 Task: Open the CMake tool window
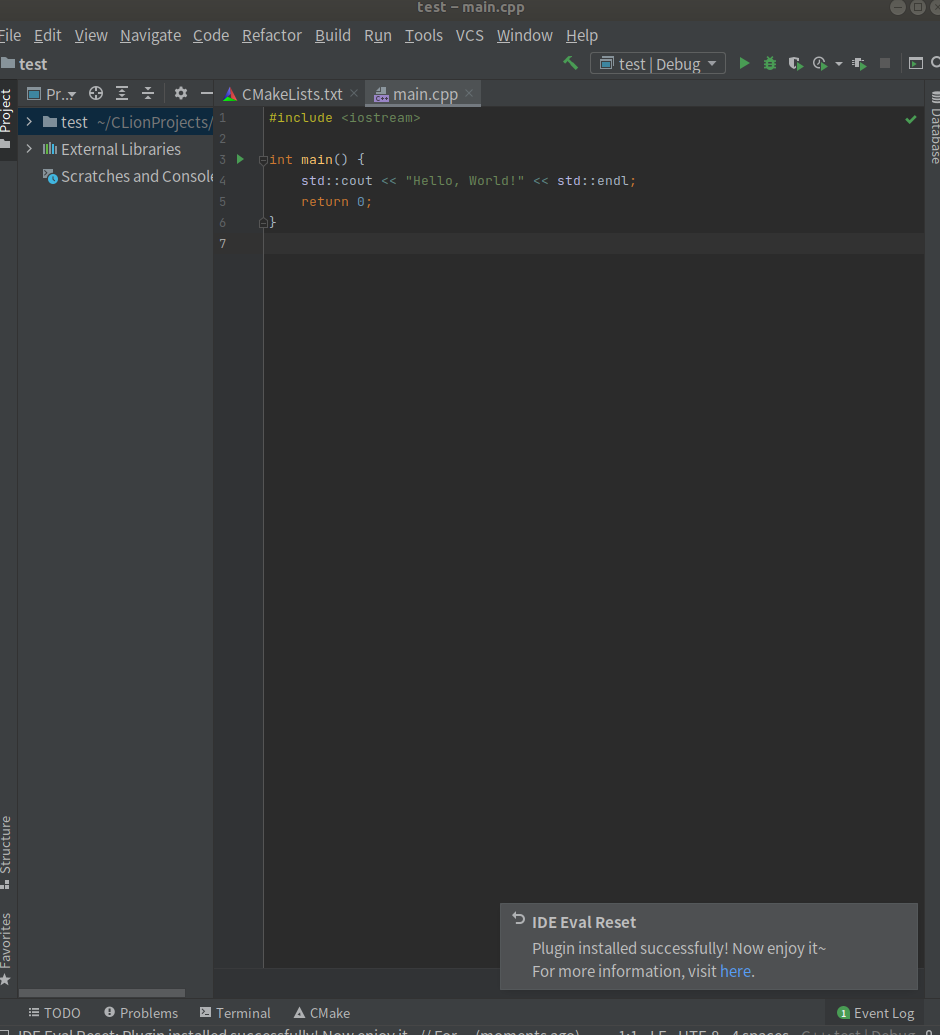pyautogui.click(x=321, y=1013)
